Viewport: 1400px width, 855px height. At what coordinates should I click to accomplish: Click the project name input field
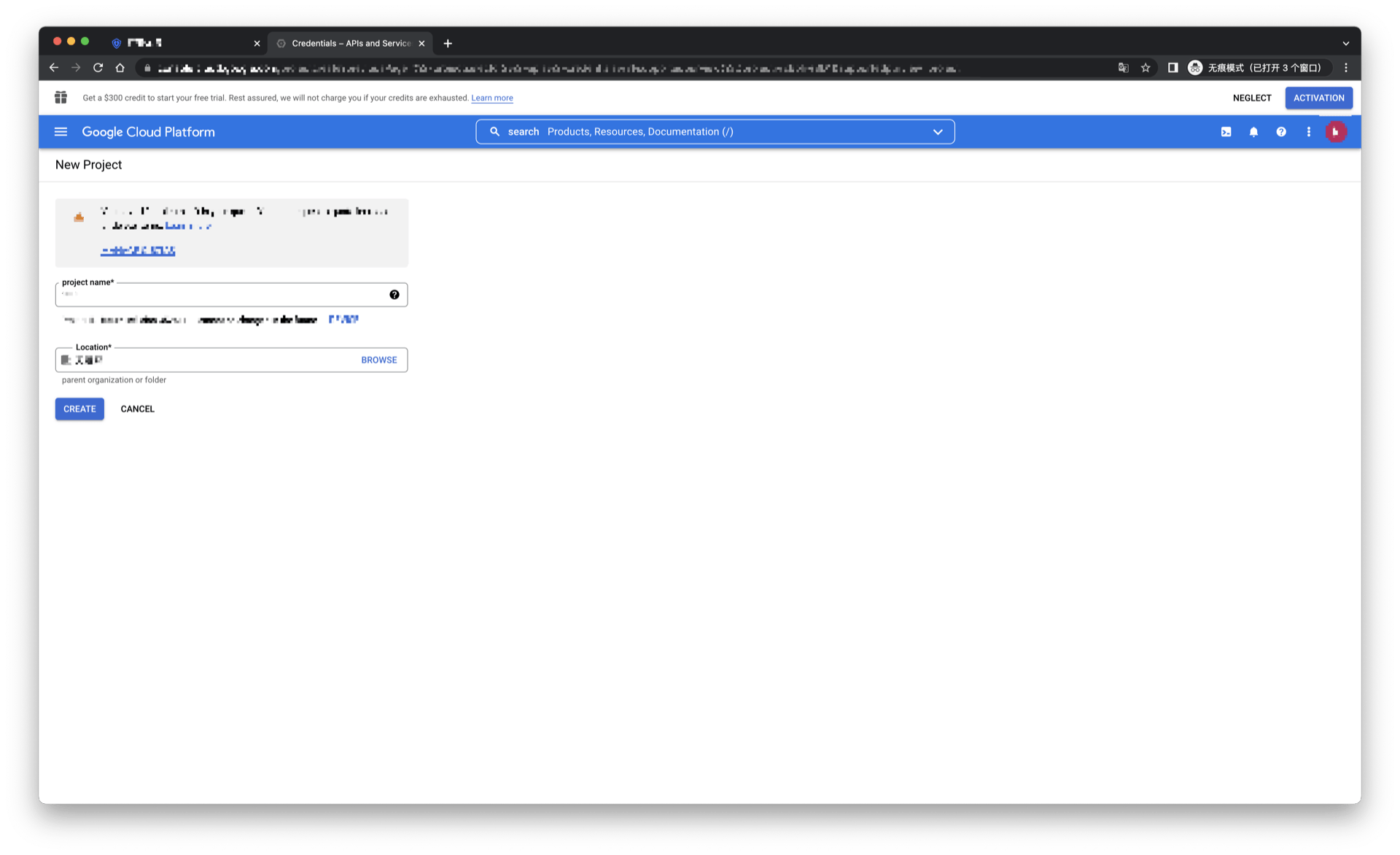click(222, 295)
